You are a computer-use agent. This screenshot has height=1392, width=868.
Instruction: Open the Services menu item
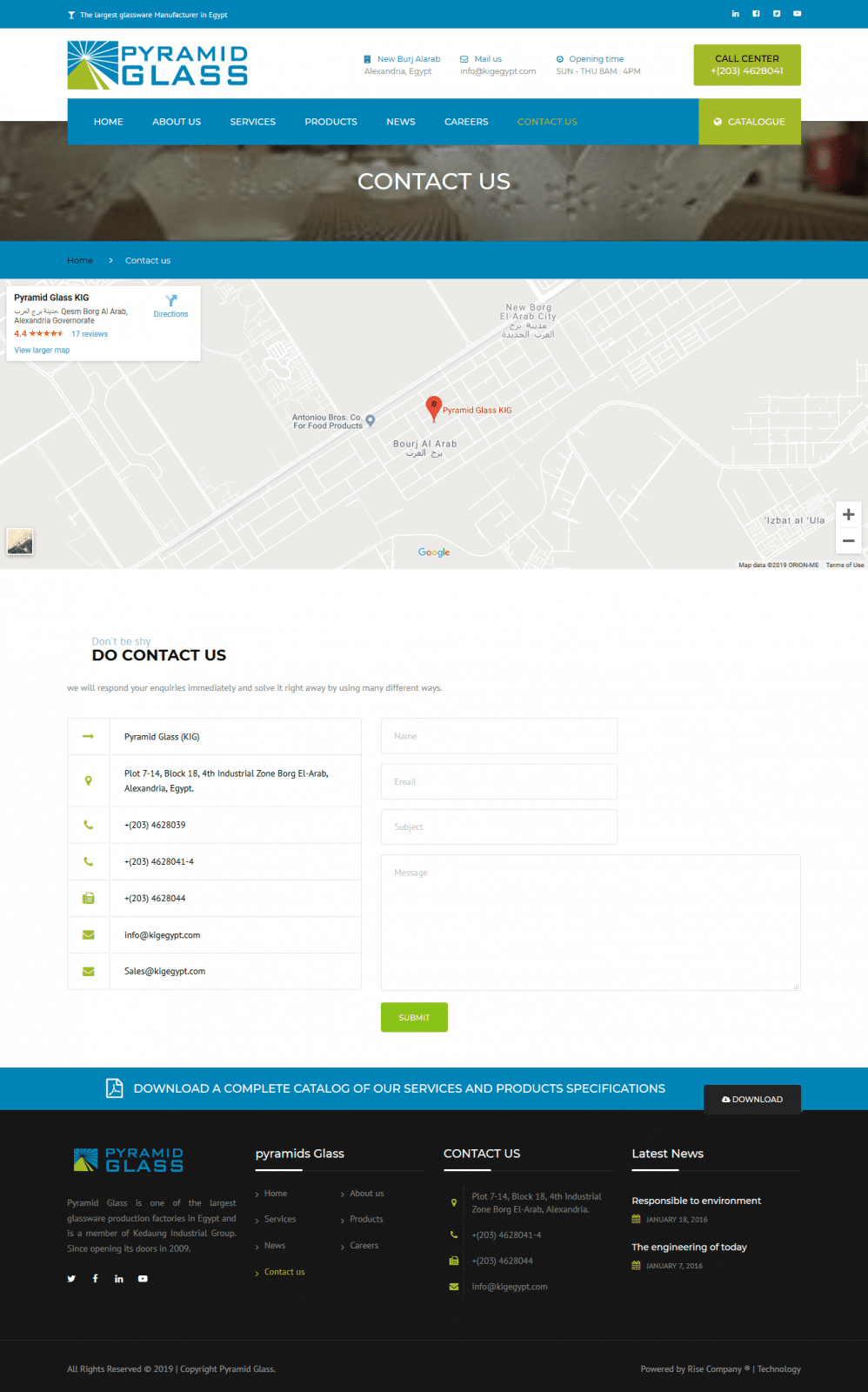click(253, 122)
